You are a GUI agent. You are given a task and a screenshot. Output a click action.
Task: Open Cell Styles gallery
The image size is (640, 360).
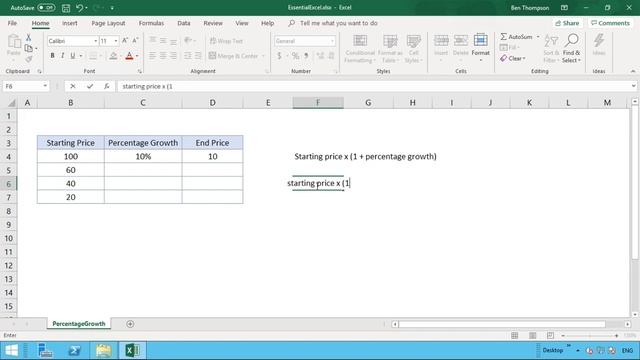pyautogui.click(x=413, y=49)
